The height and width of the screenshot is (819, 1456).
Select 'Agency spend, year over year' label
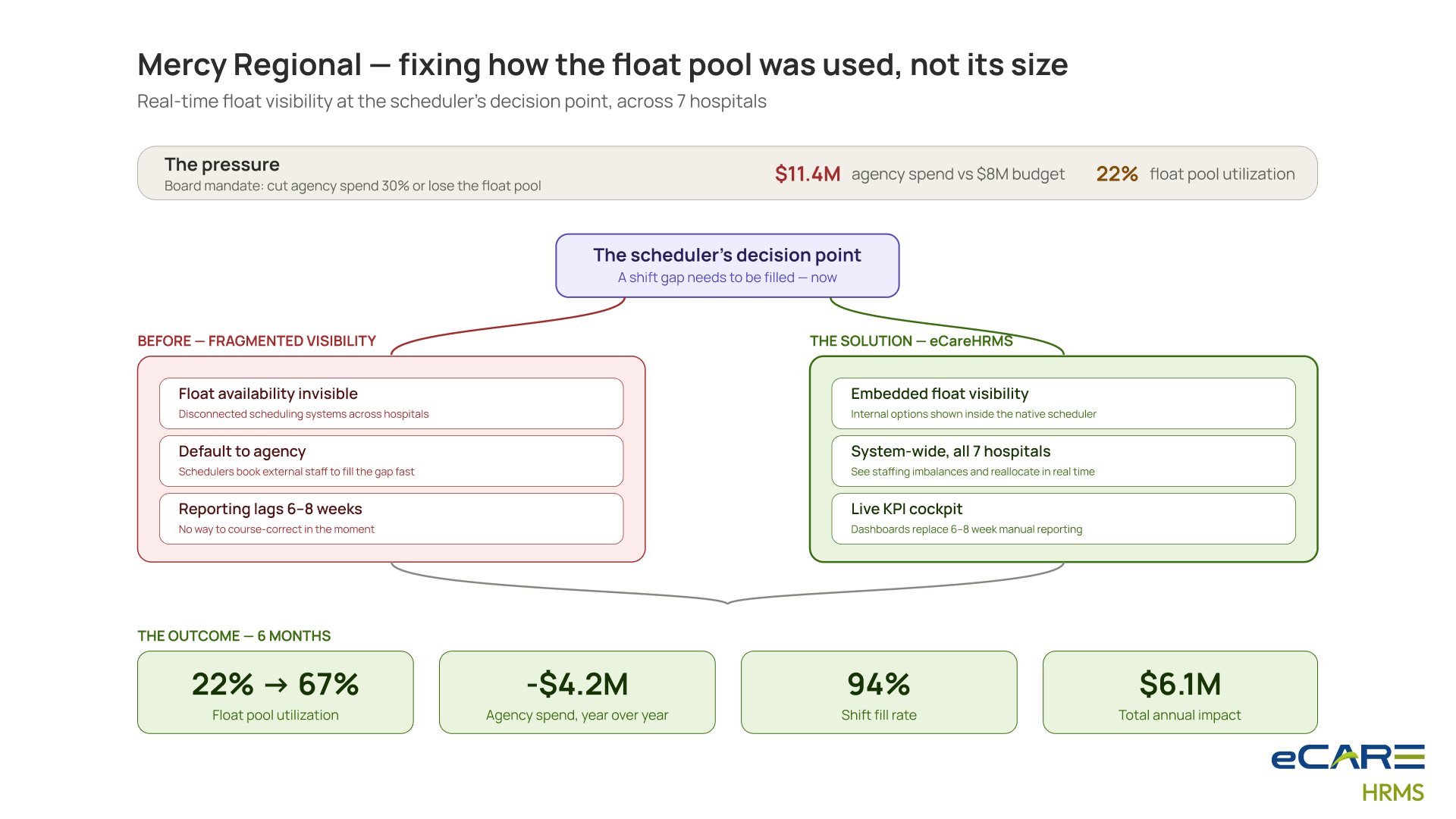[577, 715]
